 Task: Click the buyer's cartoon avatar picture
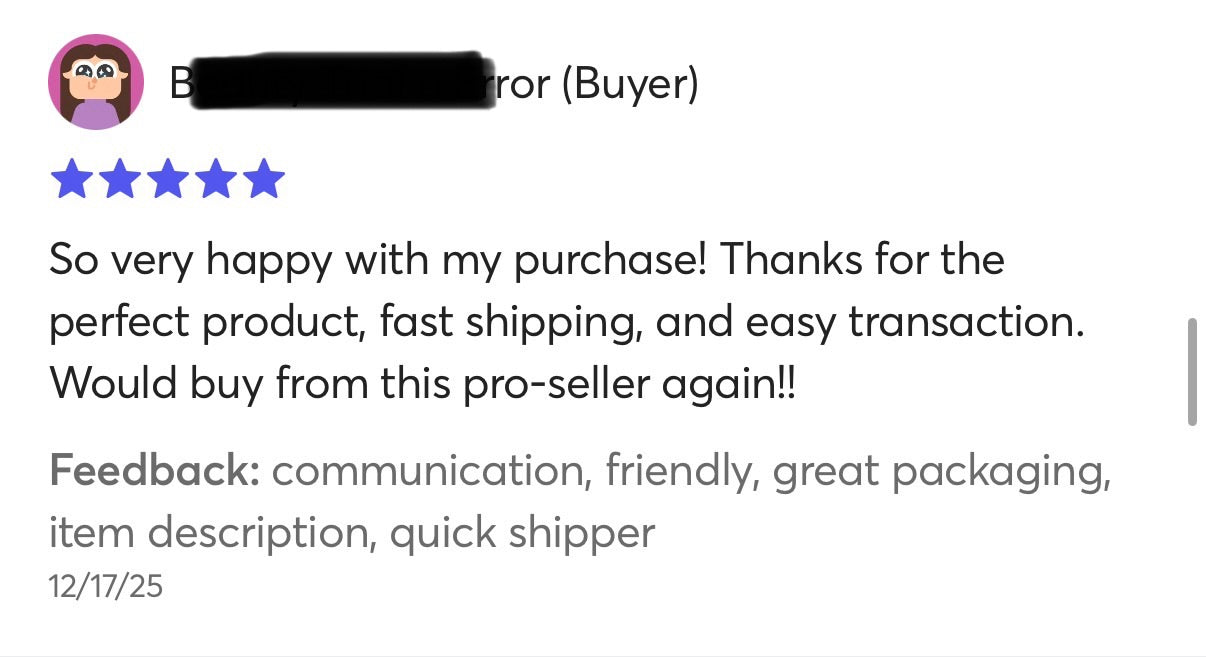[x=96, y=82]
